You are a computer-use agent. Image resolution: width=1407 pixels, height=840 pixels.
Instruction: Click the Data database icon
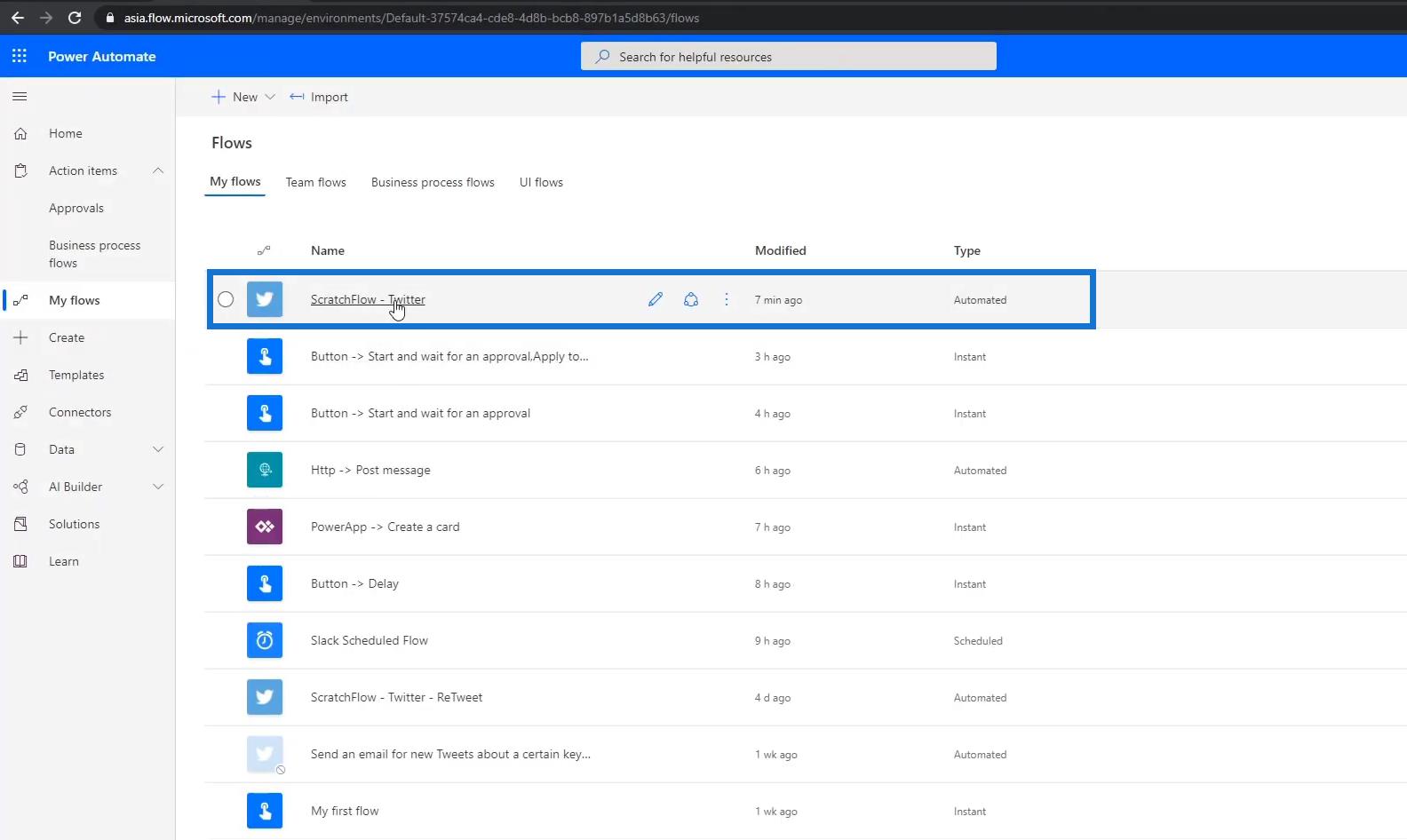(x=20, y=449)
